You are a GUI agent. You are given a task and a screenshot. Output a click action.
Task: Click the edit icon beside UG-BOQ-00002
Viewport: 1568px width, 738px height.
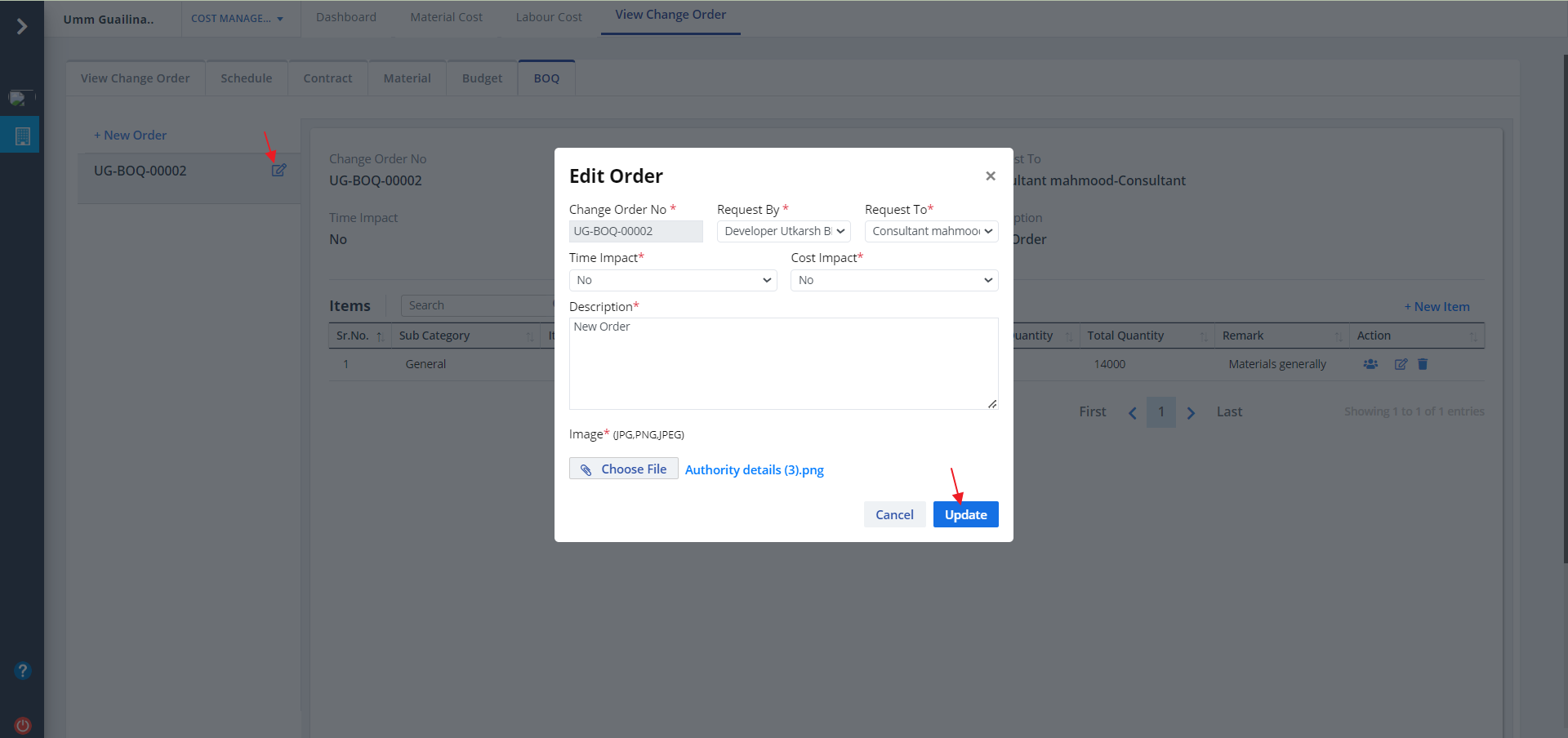(x=278, y=171)
